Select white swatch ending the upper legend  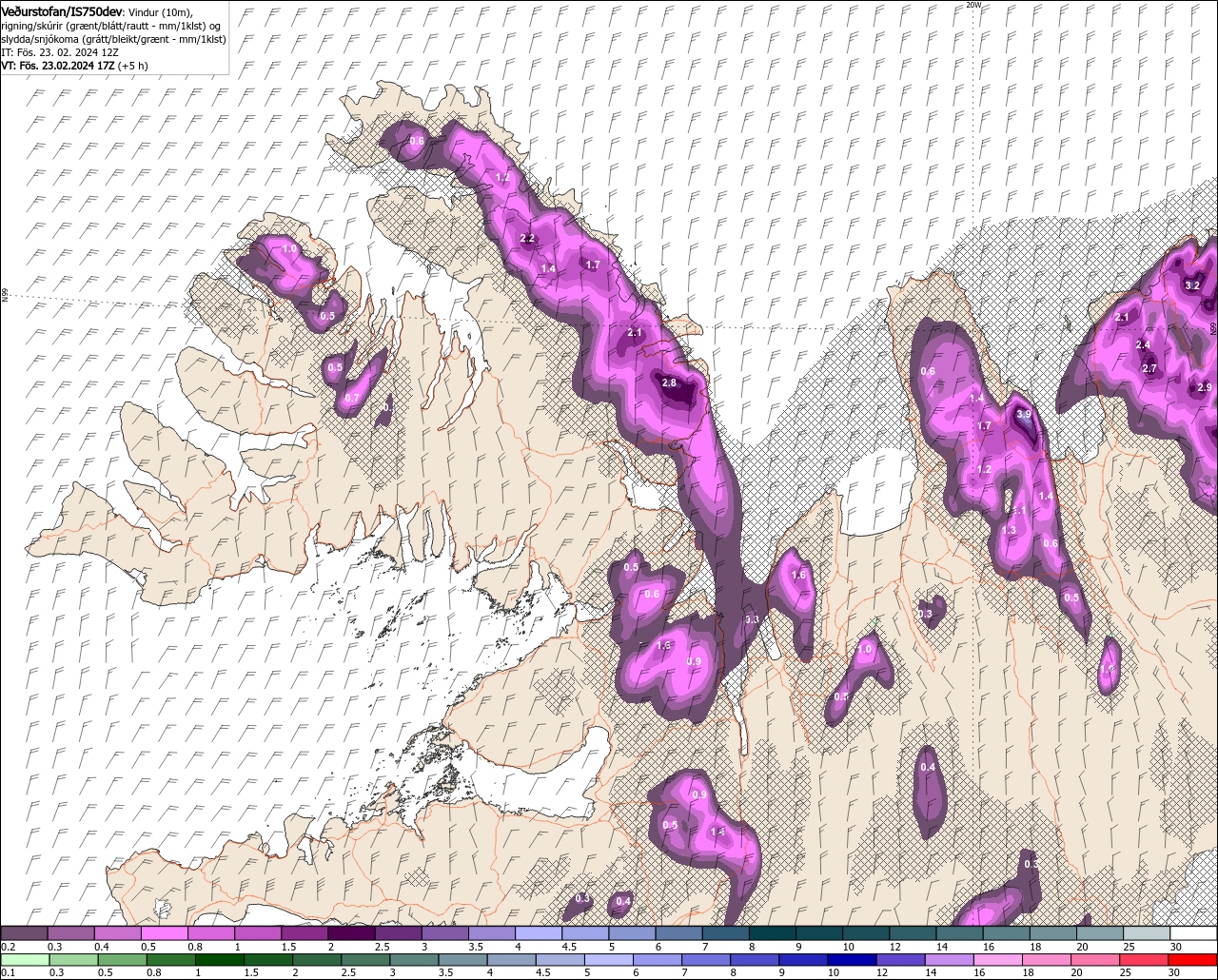pyautogui.click(x=1193, y=933)
